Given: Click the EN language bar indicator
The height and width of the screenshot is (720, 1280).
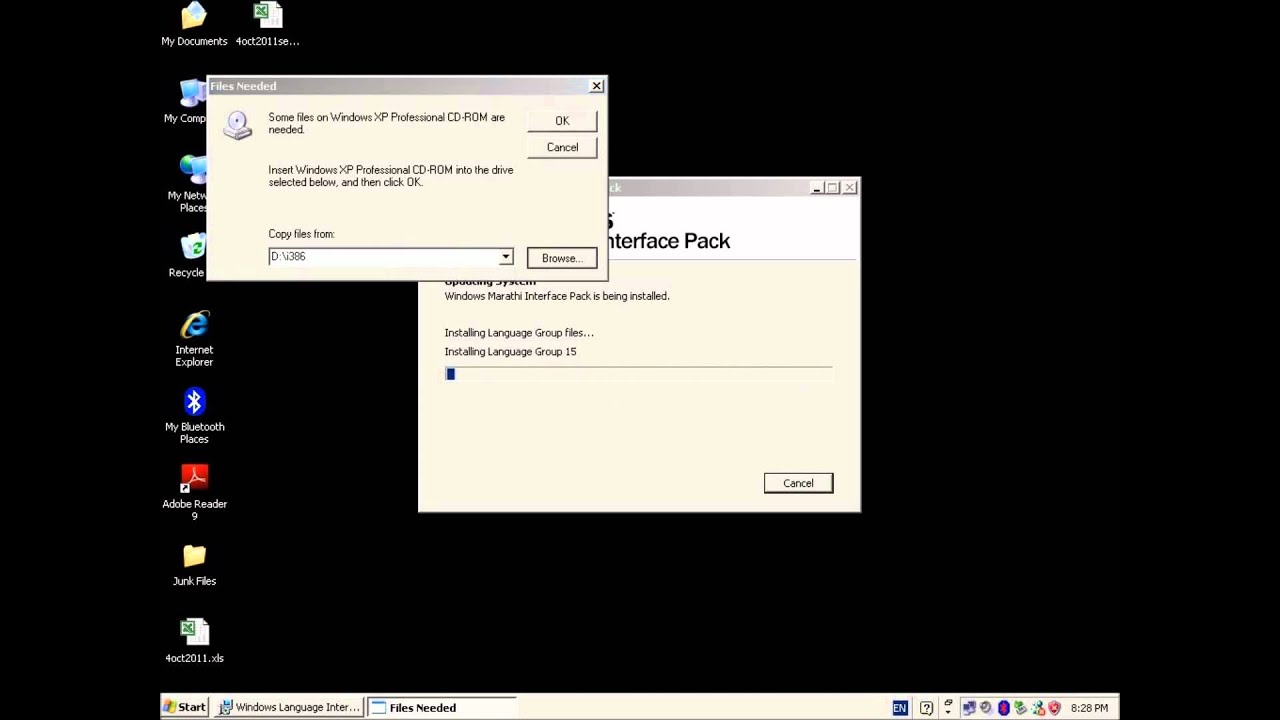Looking at the screenshot, I should pos(900,708).
